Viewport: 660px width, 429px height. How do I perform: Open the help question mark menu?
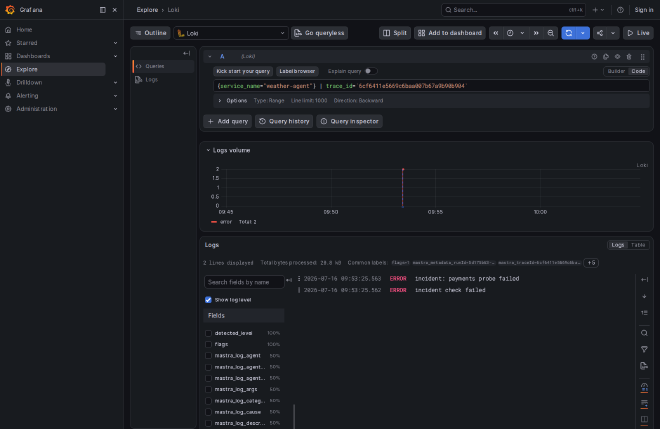[x=620, y=10]
